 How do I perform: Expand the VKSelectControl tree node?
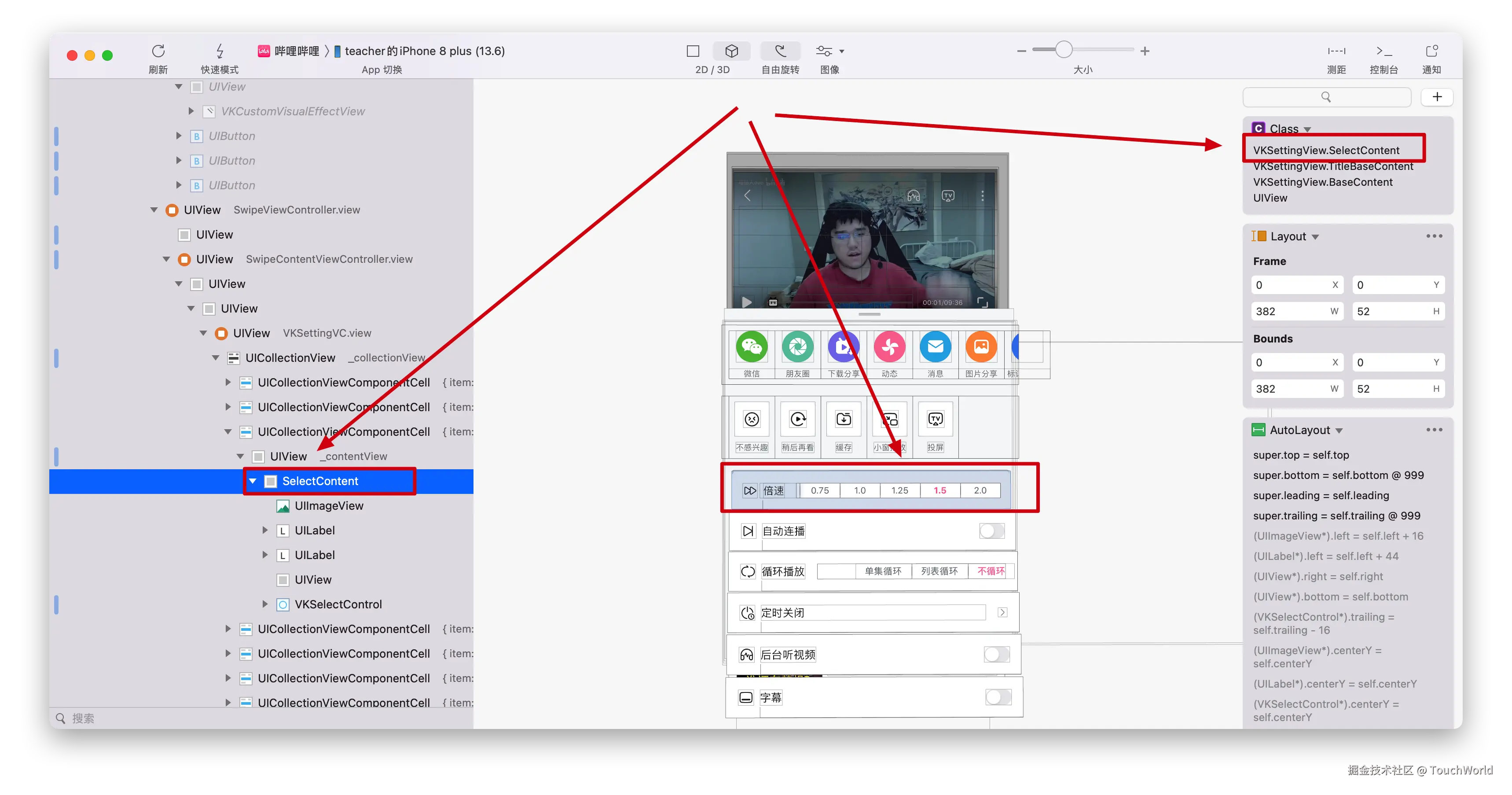pos(265,604)
